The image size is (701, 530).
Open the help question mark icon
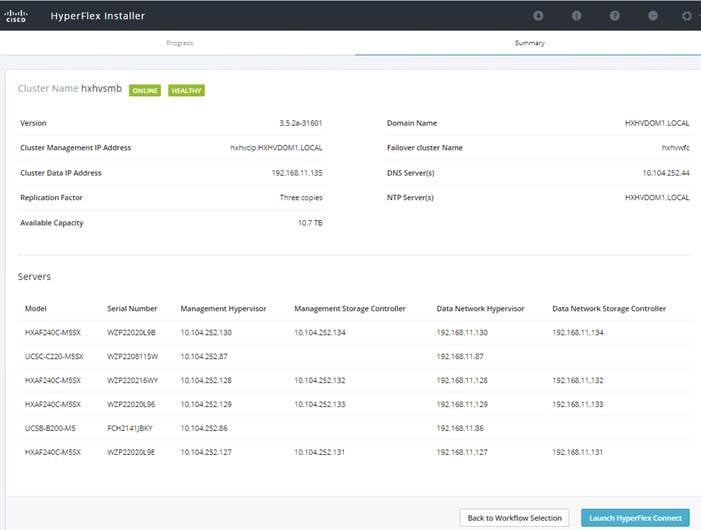615,16
